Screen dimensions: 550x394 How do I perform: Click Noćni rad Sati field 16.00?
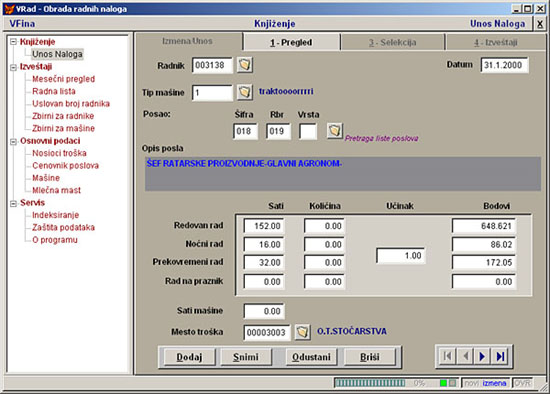(264, 244)
